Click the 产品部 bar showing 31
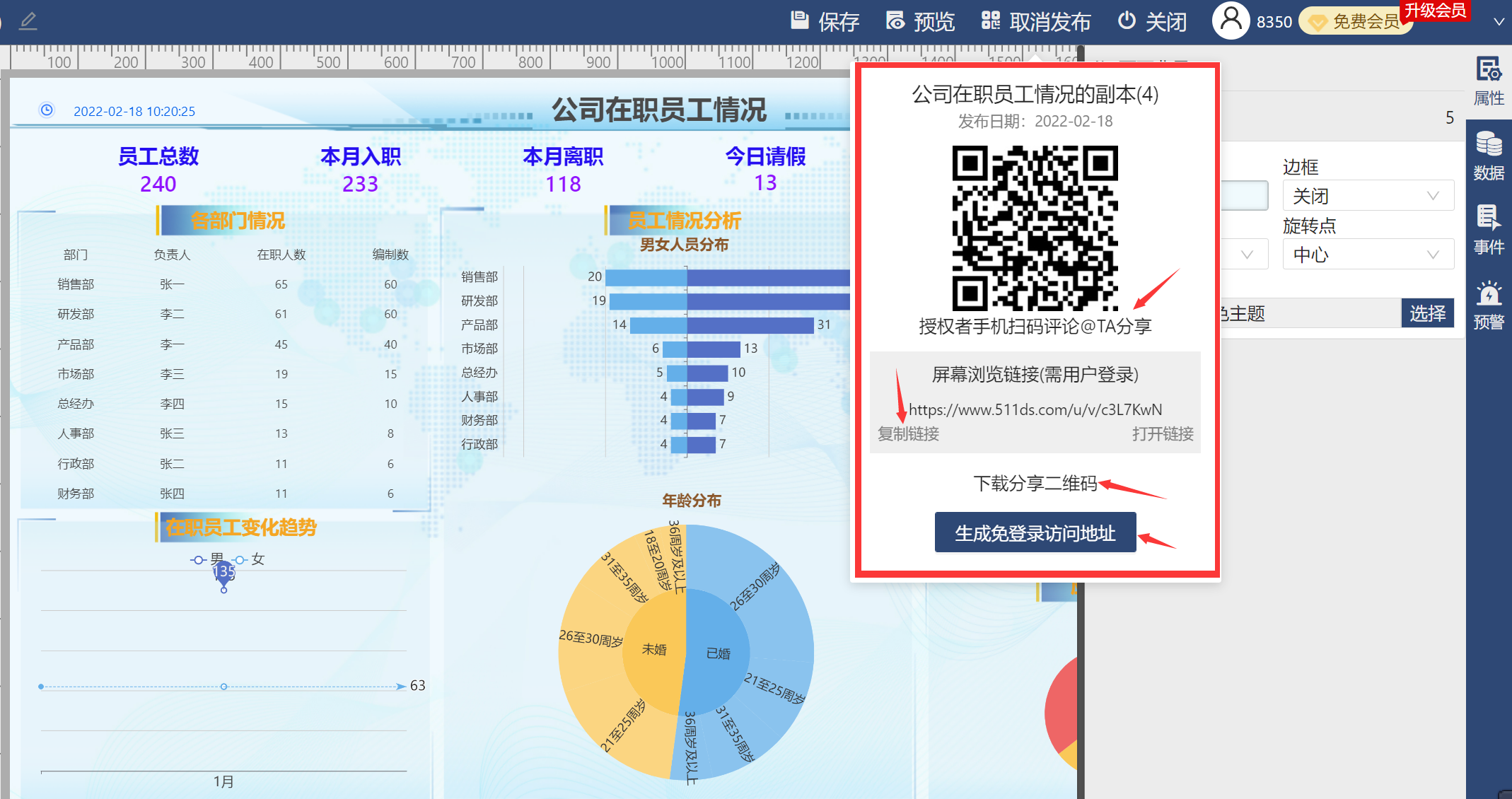Screen dimensions: 1512x799 click(x=750, y=325)
